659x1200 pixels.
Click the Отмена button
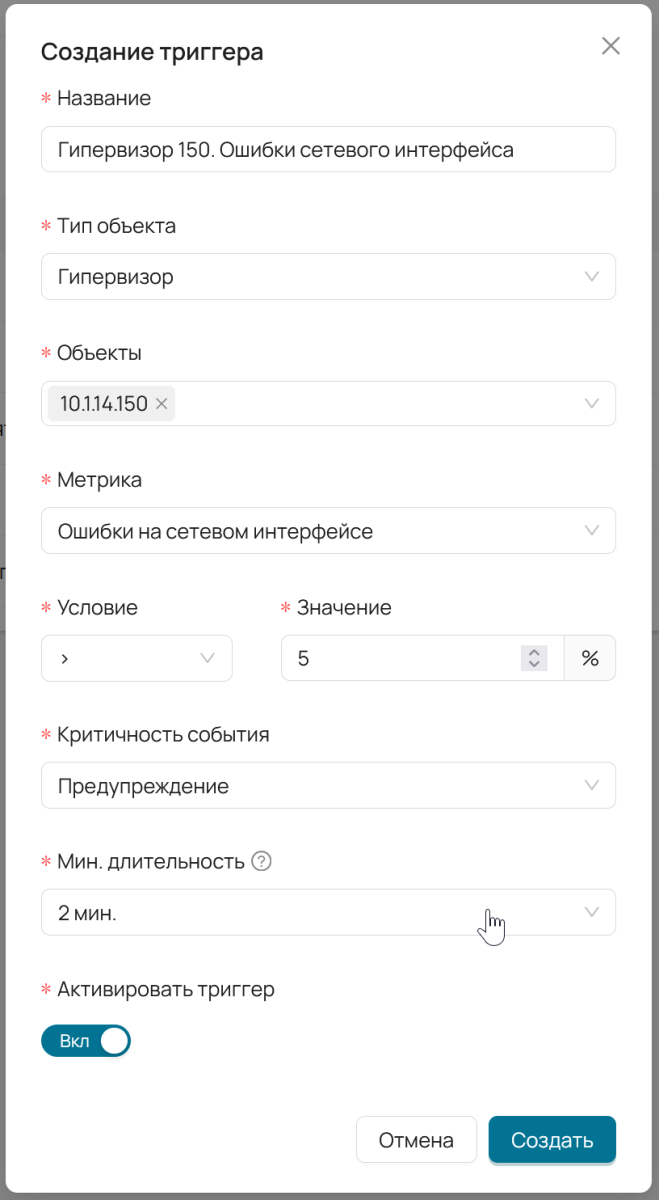click(x=416, y=1140)
